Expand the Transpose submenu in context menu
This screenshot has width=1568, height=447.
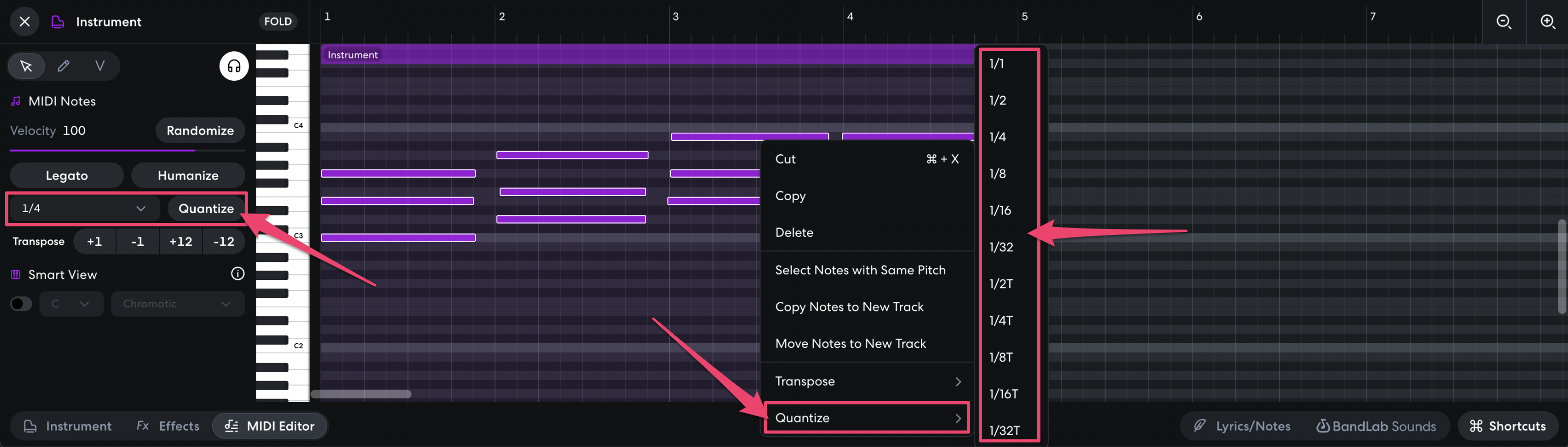click(x=867, y=381)
